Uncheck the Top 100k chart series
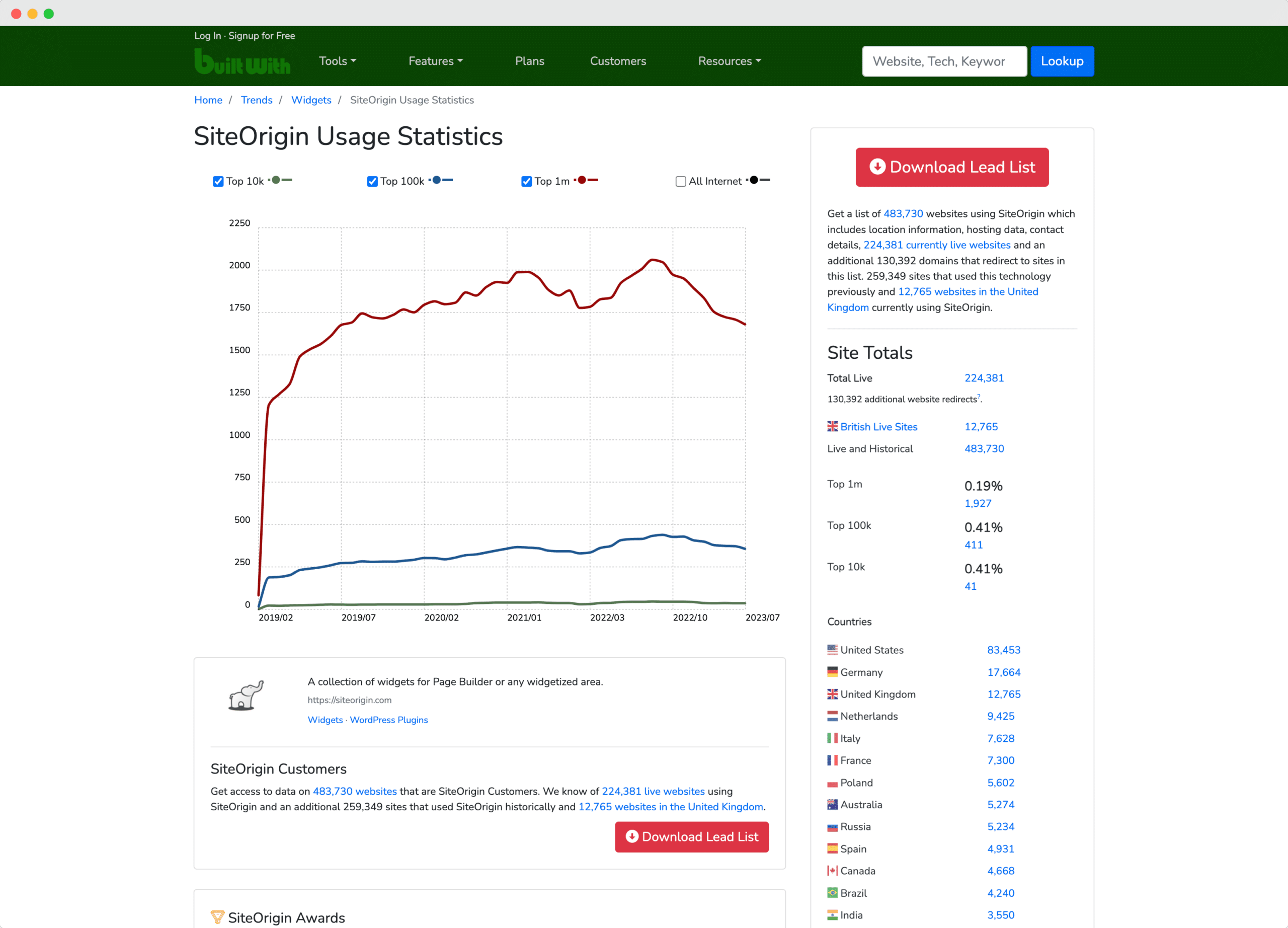This screenshot has height=928, width=1288. click(x=372, y=181)
